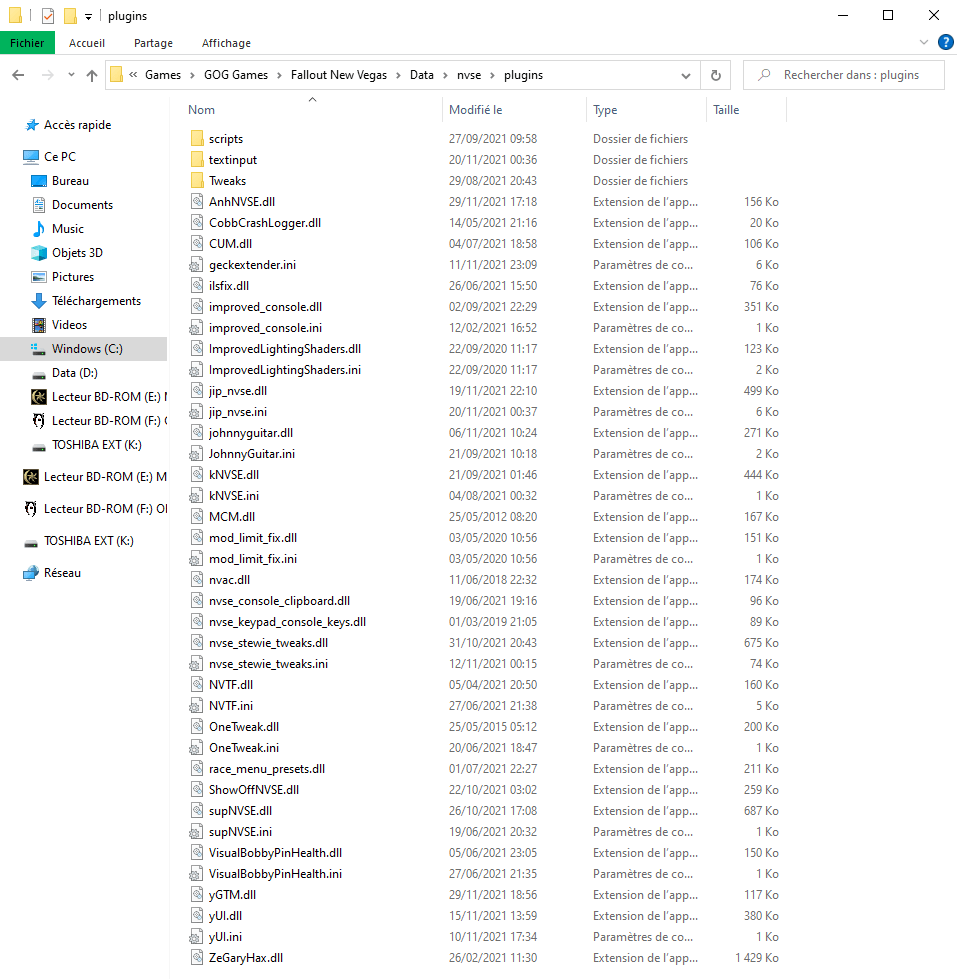Click the search box Rechercher dans plugins
Viewport: 958px width, 979px height.
[x=844, y=76]
